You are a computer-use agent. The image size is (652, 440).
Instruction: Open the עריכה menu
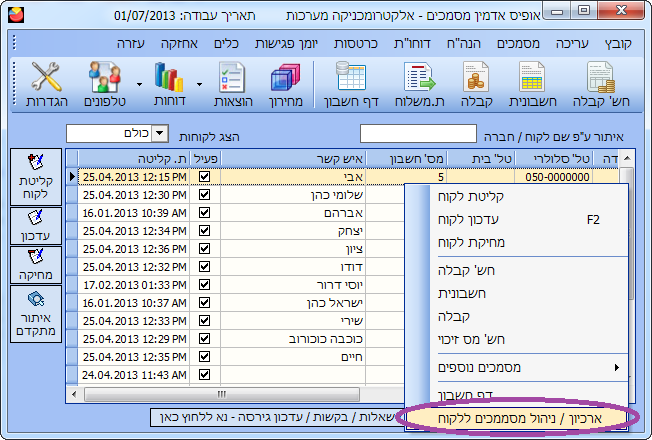[x=572, y=44]
